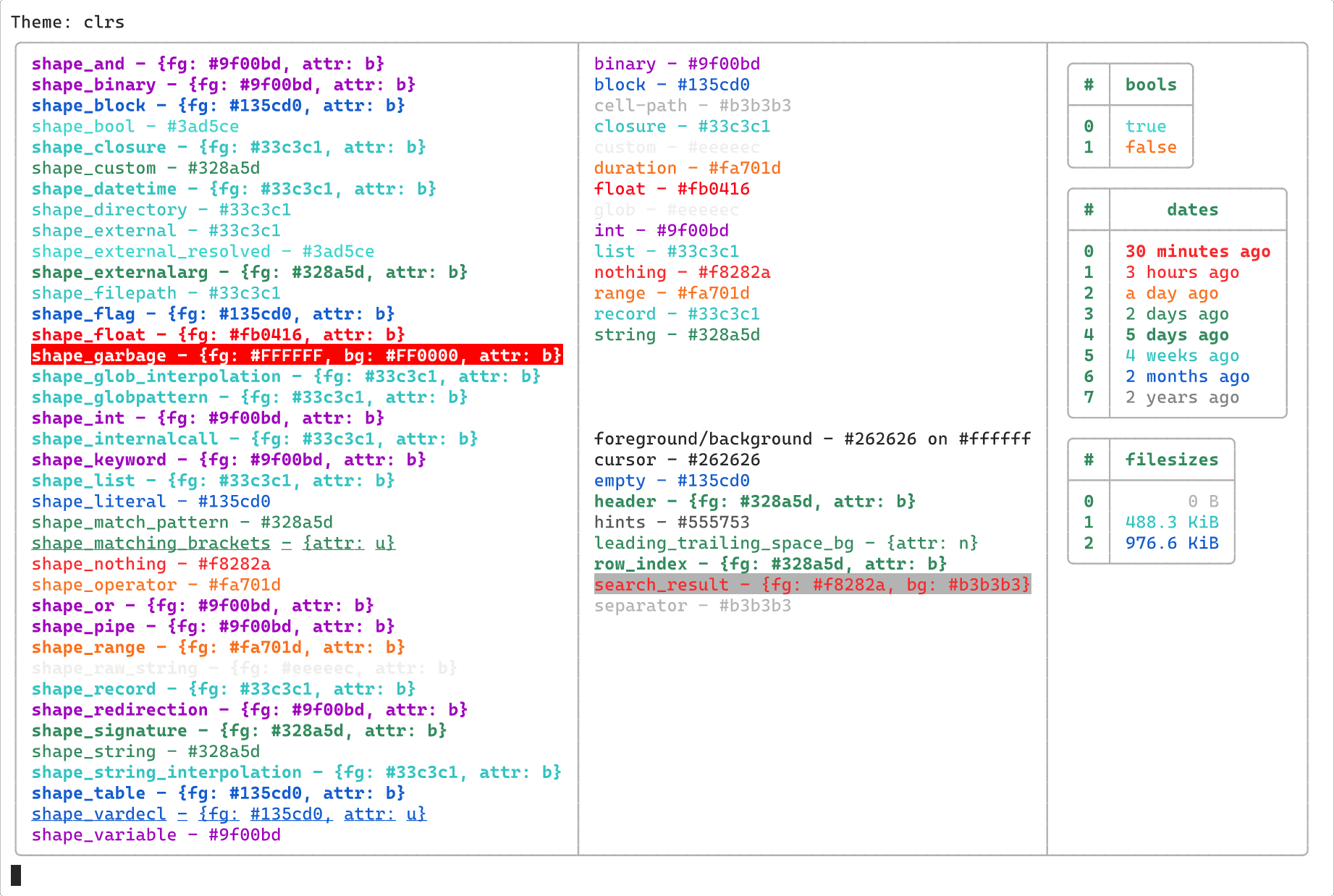Viewport: 1334px width, 896px height.
Task: Click the shape_globpattern entry
Action: click(x=250, y=397)
